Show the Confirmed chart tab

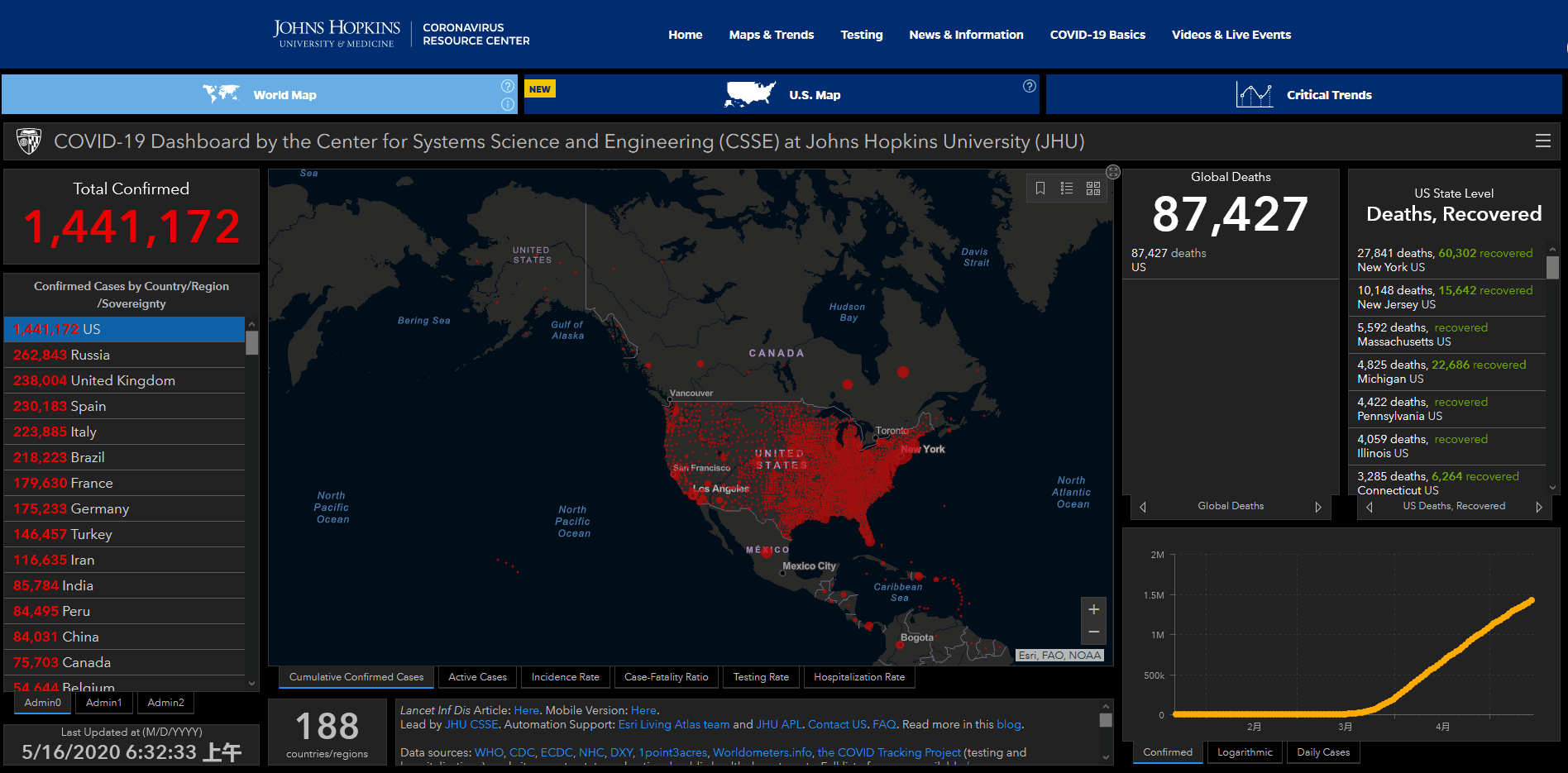(1168, 752)
